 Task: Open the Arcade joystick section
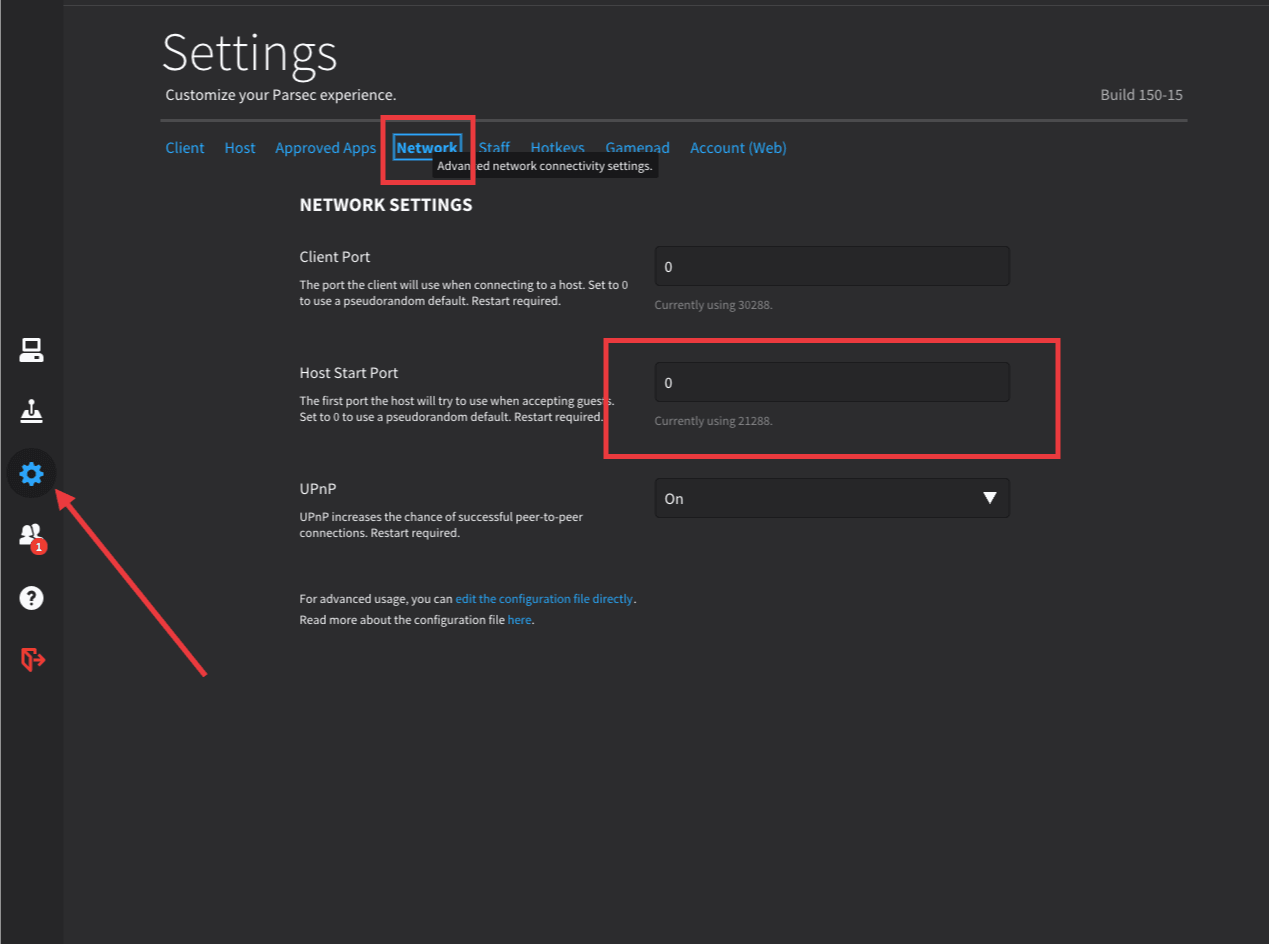[31, 411]
